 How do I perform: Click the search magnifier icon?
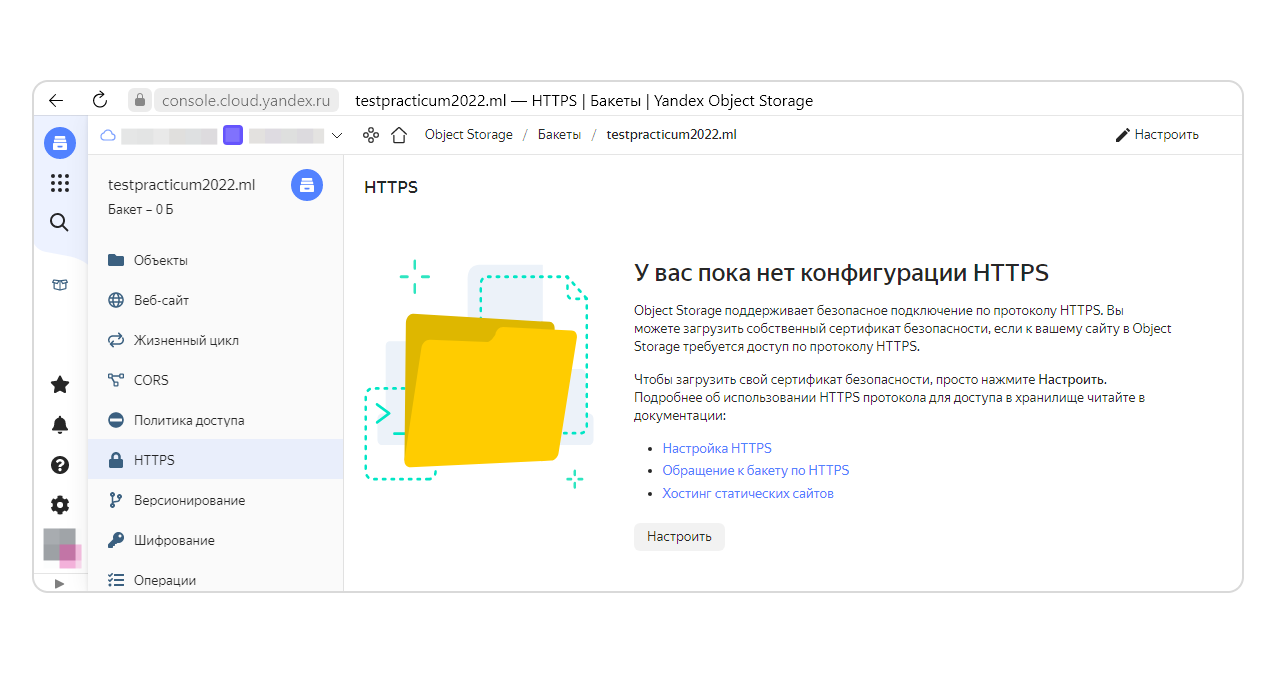pyautogui.click(x=60, y=222)
